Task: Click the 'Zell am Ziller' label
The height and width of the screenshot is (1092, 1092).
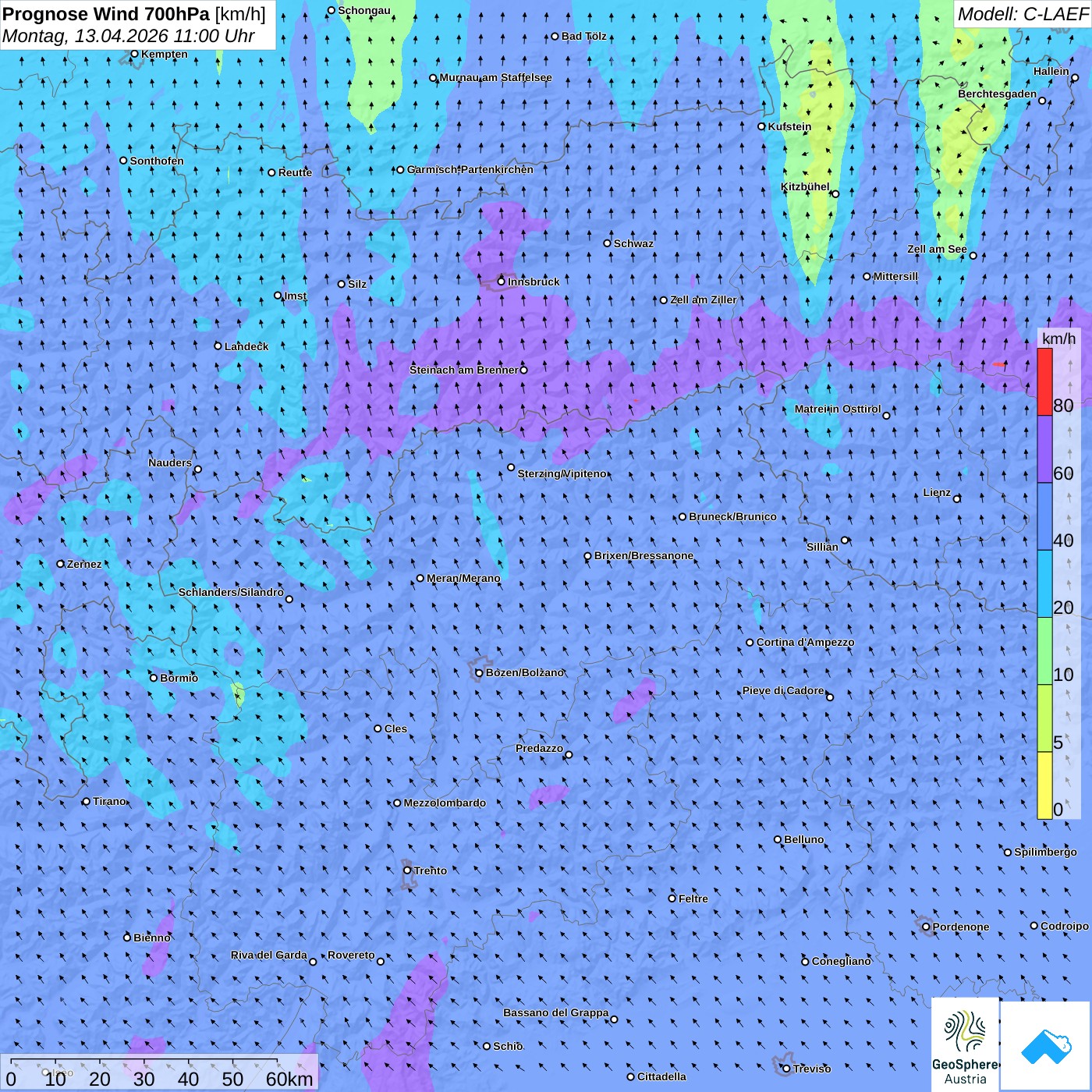Action: point(704,300)
